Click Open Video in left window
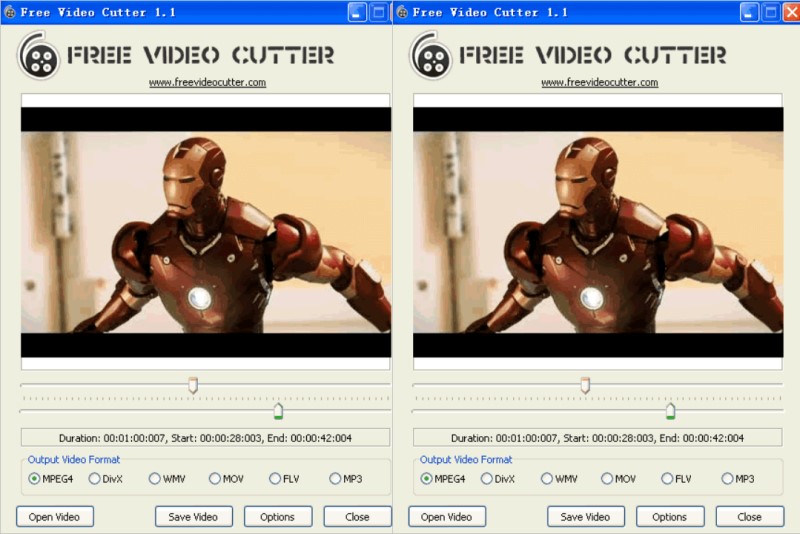This screenshot has width=800, height=534. tap(55, 517)
